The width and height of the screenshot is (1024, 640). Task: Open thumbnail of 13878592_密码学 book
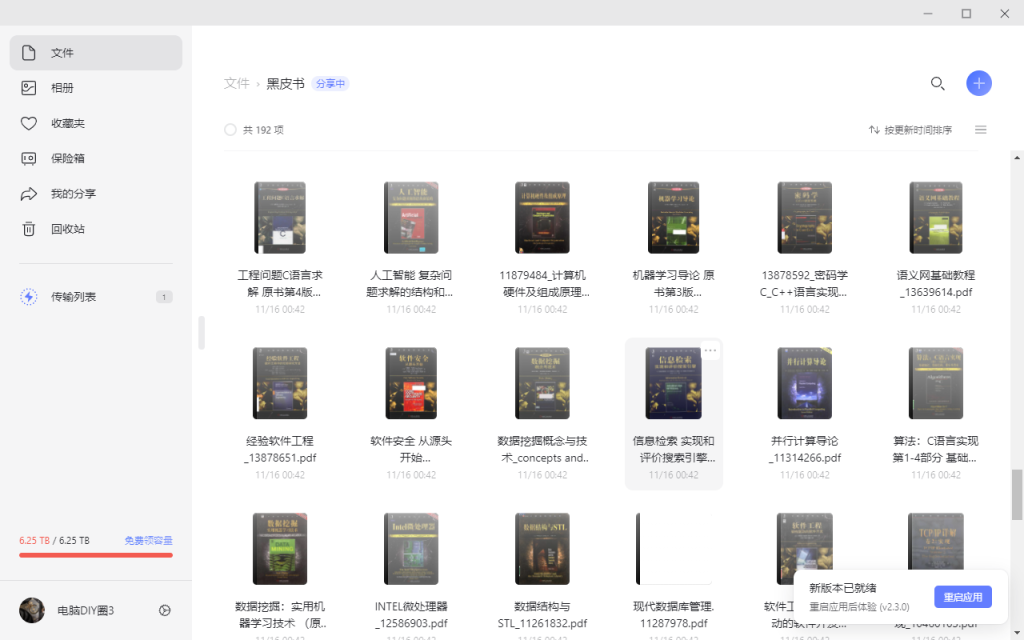(805, 217)
